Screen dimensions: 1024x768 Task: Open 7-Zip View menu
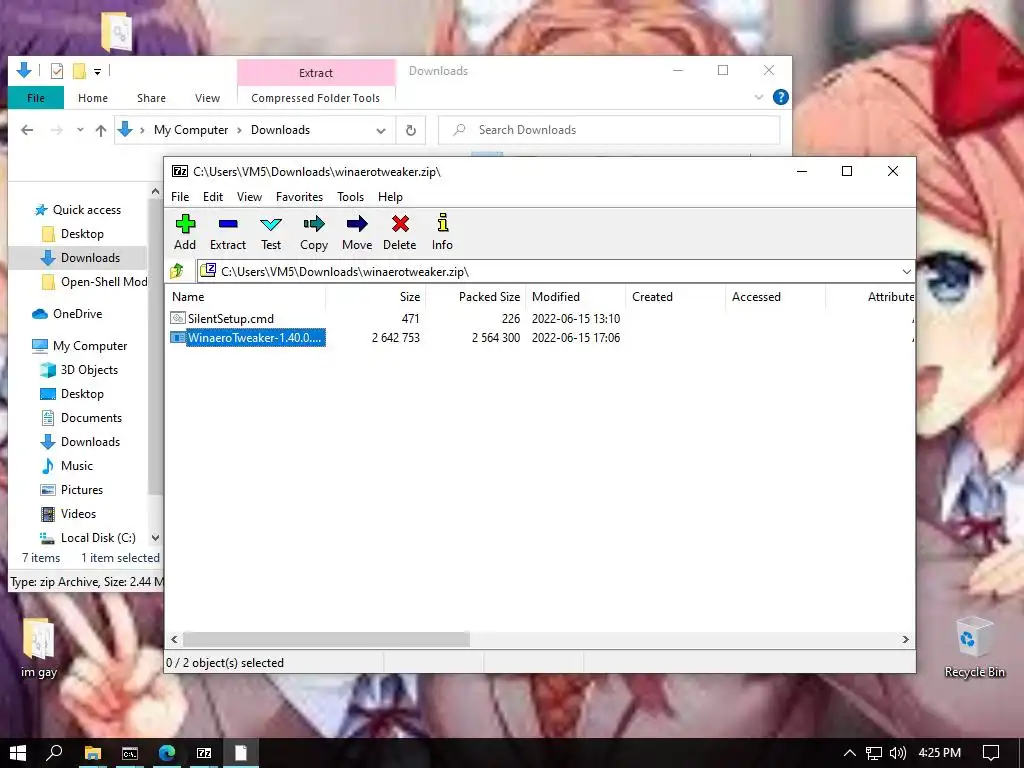tap(249, 197)
